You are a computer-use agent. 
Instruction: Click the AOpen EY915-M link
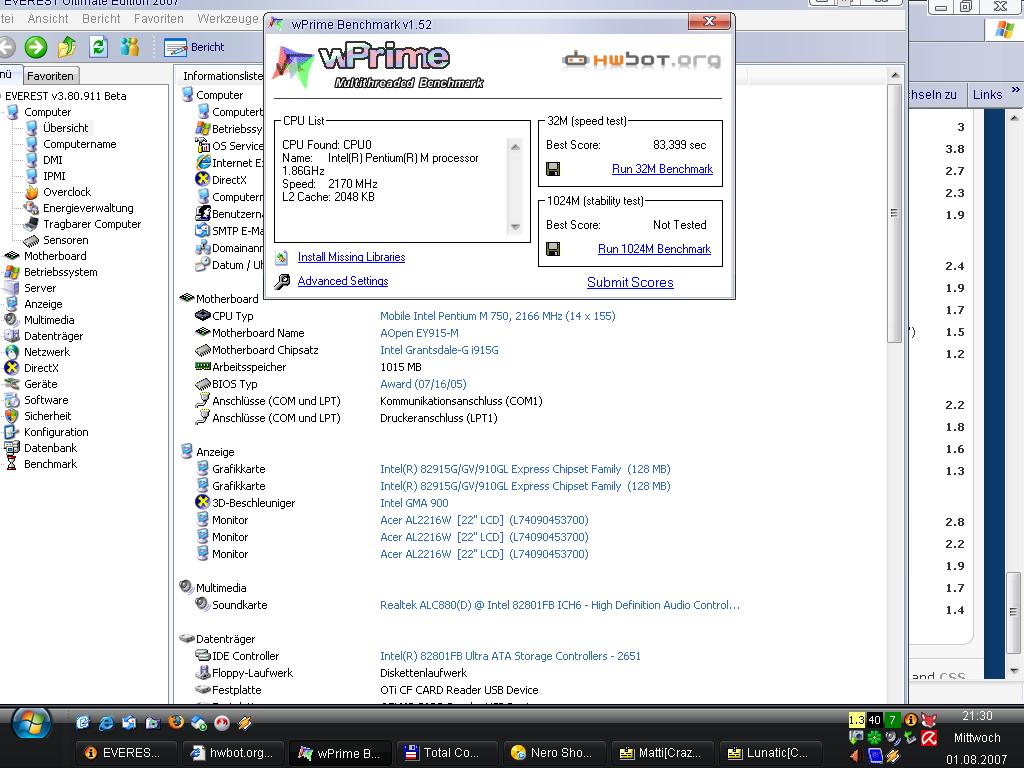[x=419, y=333]
